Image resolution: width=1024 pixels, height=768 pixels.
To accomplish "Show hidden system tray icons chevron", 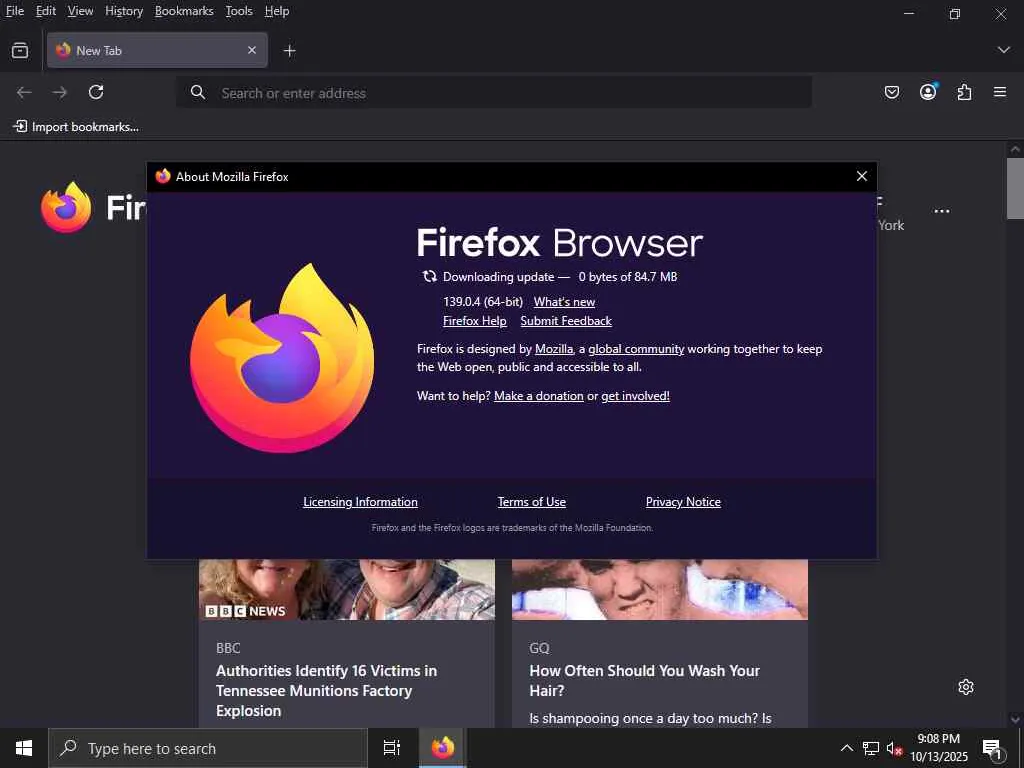I will coord(846,748).
